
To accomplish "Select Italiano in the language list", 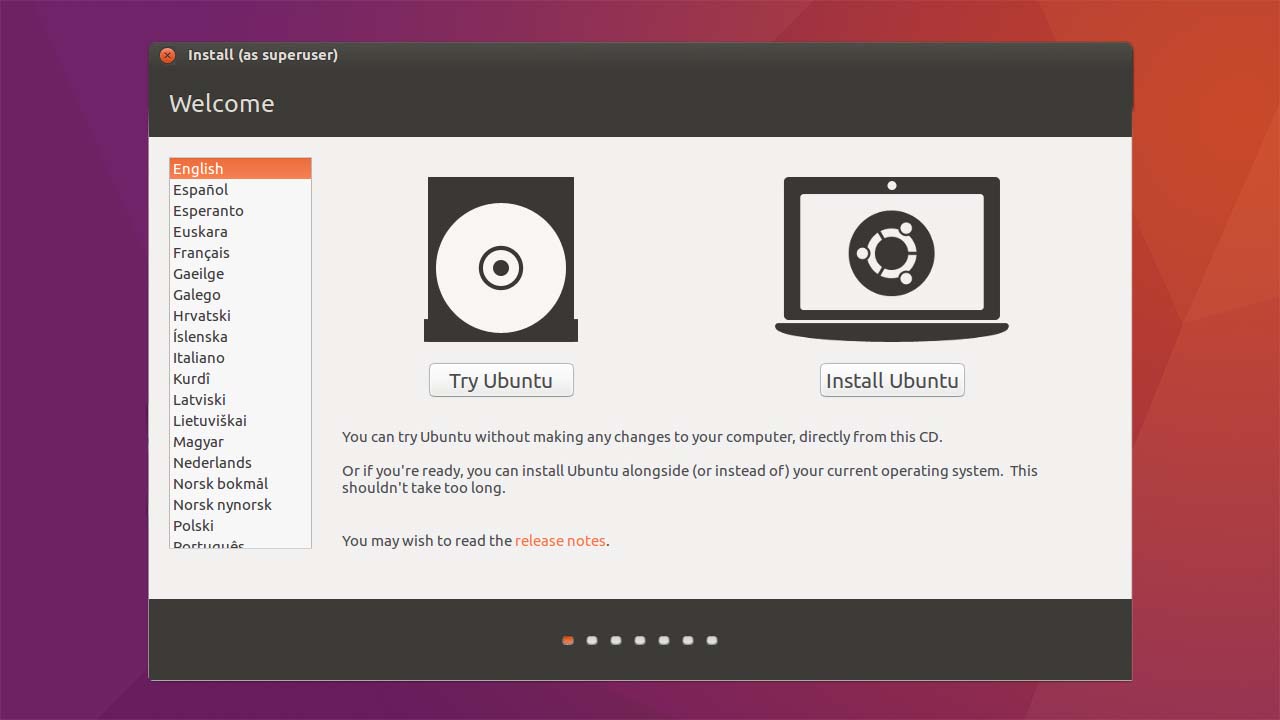I will (x=241, y=357).
